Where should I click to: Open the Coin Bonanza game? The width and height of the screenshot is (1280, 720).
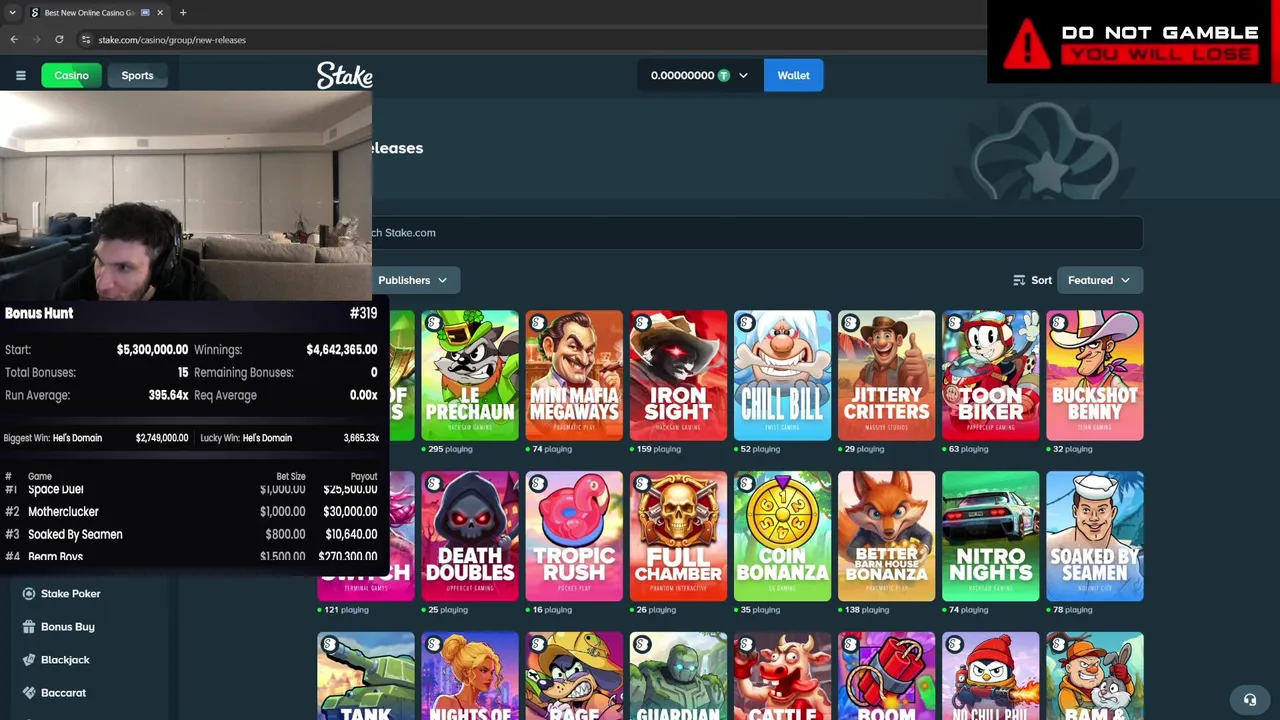(782, 536)
